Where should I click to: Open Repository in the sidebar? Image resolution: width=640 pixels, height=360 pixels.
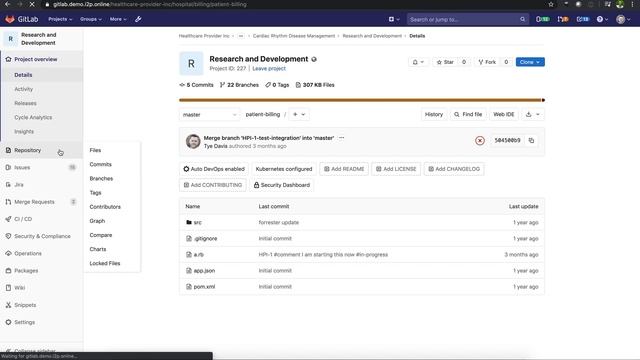coord(42,150)
